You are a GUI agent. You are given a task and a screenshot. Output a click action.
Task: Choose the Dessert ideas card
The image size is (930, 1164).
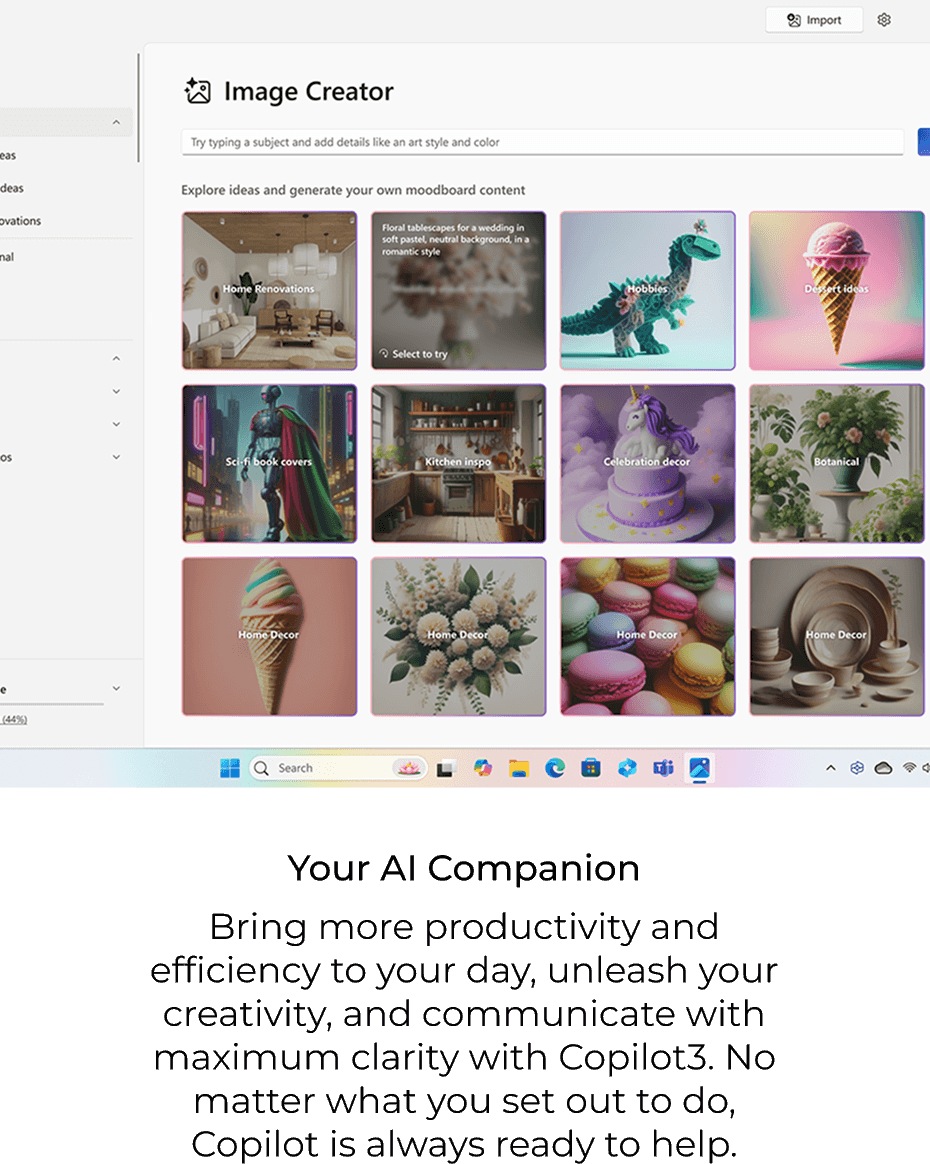(836, 290)
